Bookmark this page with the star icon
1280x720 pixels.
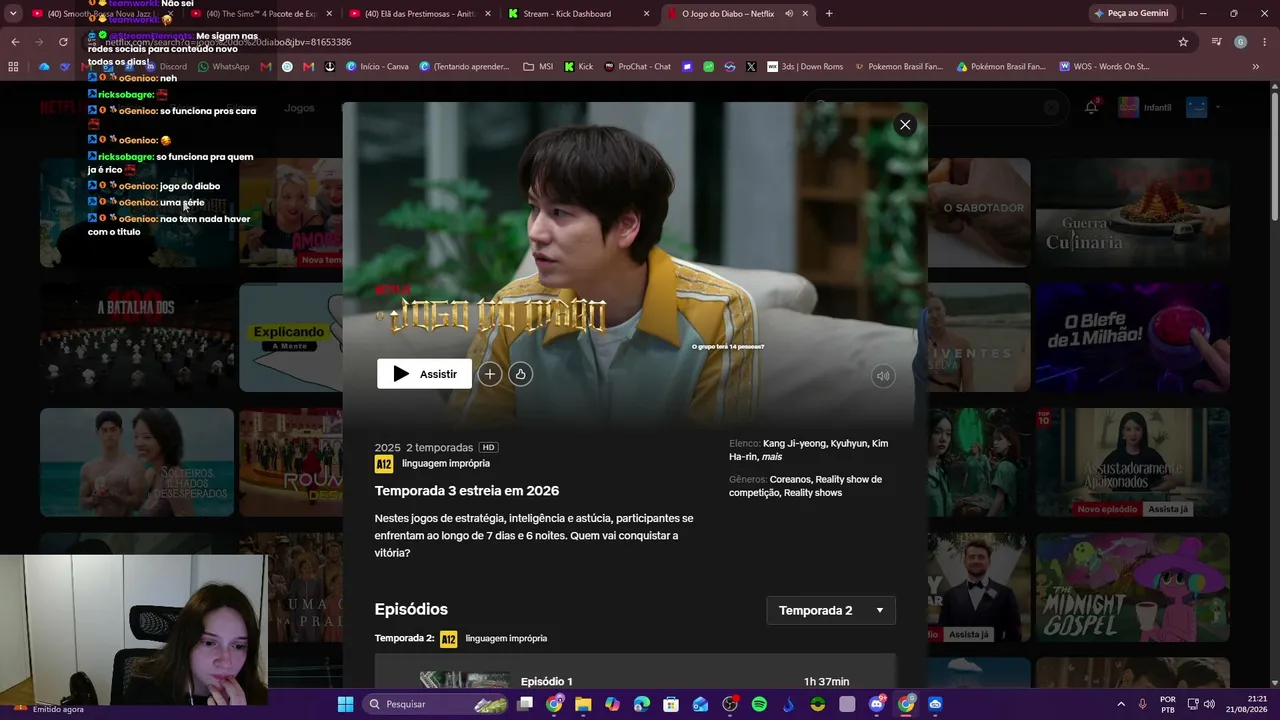click(1183, 42)
